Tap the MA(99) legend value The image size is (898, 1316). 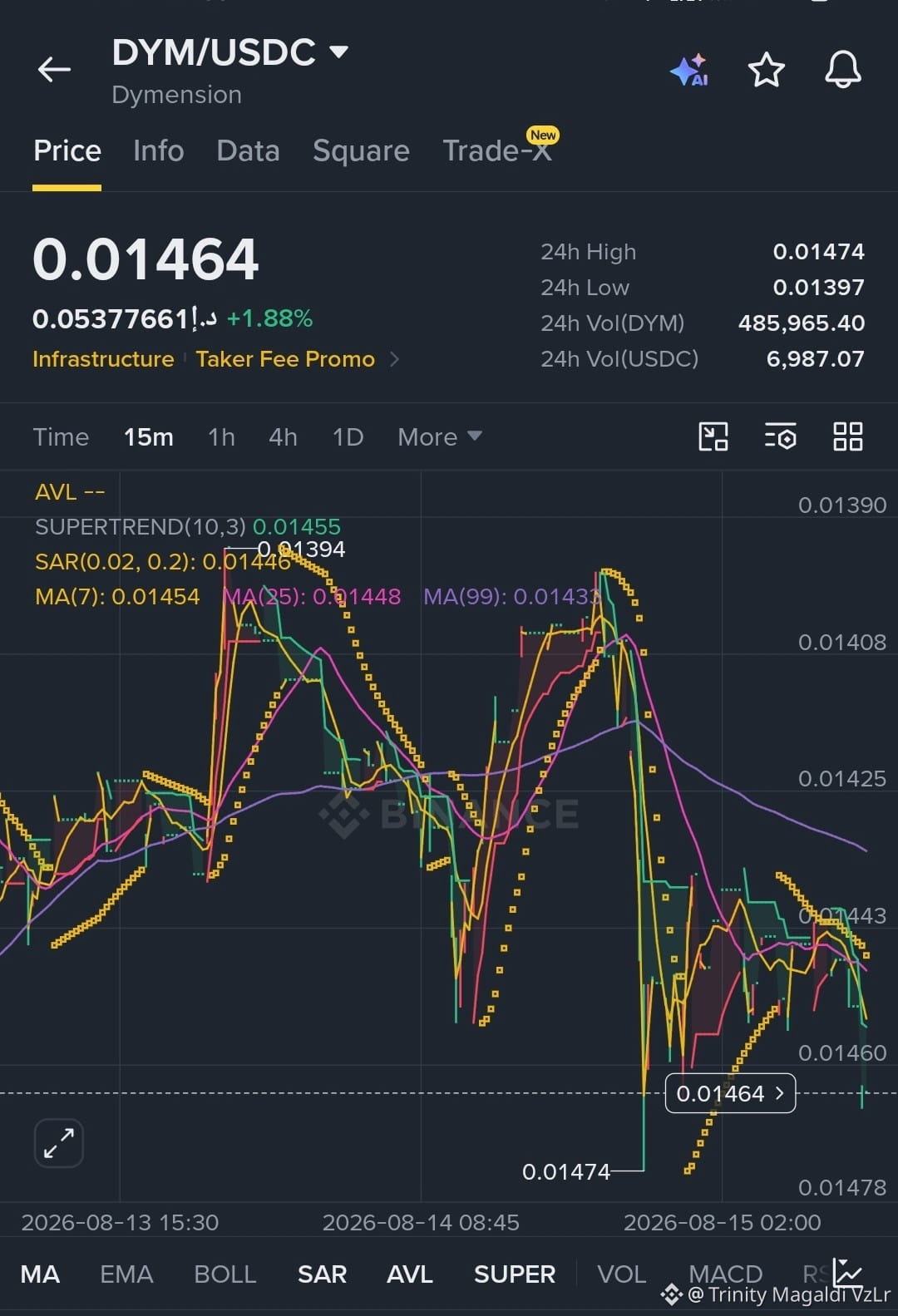tap(511, 596)
